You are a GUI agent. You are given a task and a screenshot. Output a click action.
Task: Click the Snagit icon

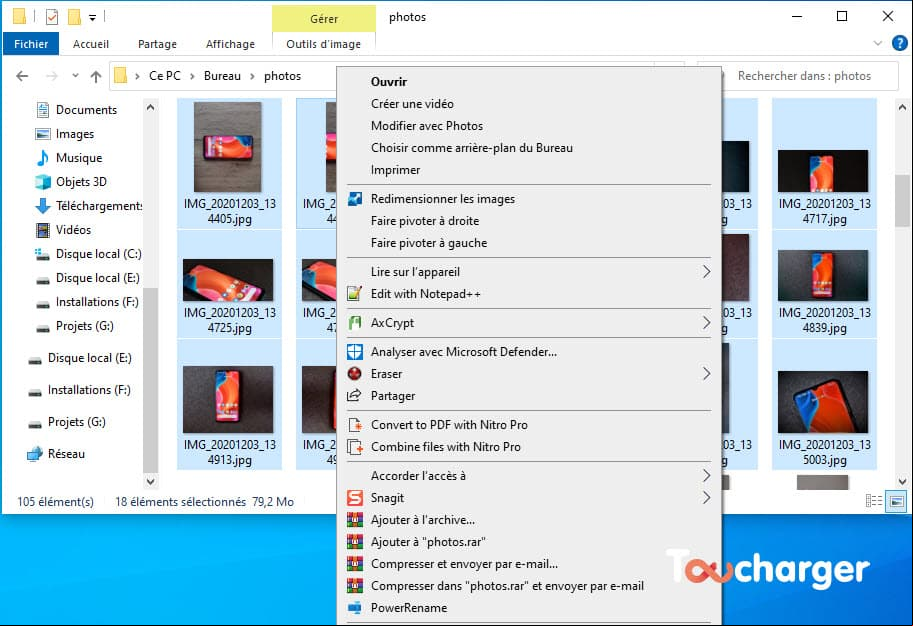[355, 498]
